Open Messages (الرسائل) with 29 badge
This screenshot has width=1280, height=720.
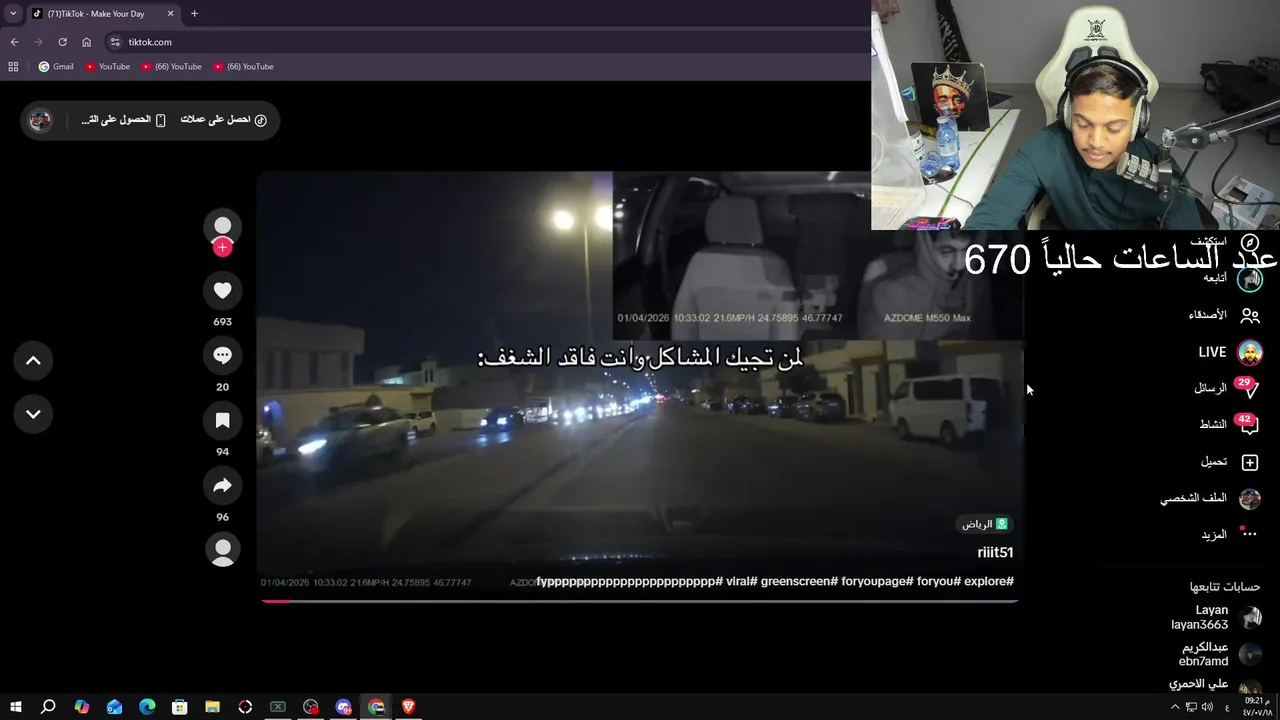click(1227, 388)
